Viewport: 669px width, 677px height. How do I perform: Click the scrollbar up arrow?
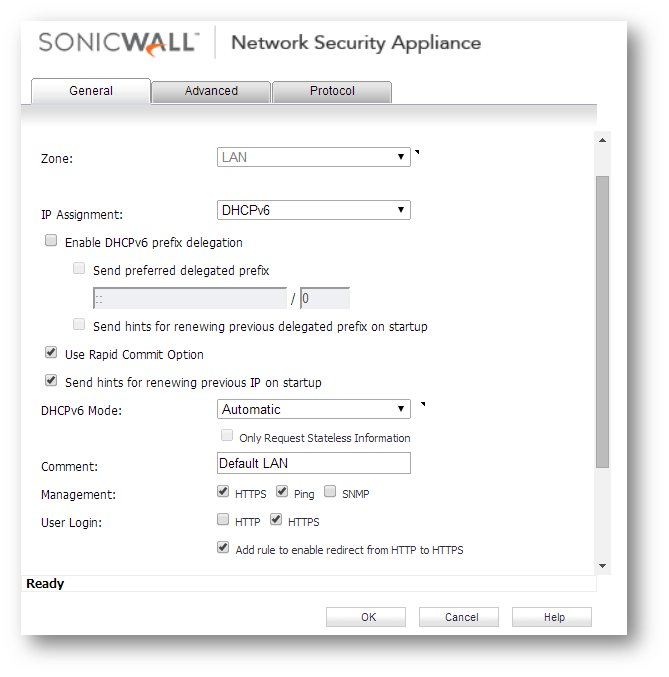(602, 140)
